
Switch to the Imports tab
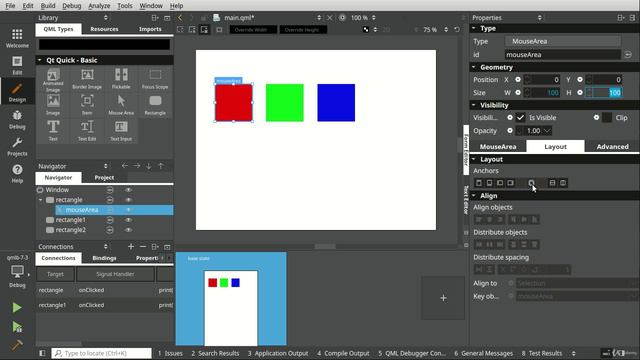[150, 29]
